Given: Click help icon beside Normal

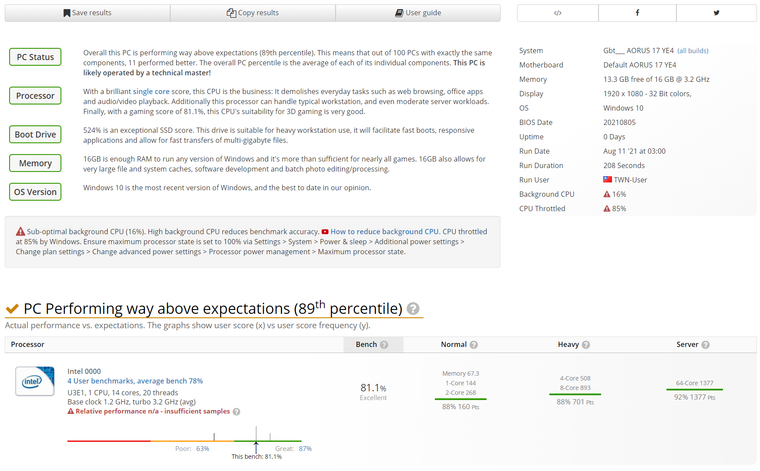Looking at the screenshot, I should [474, 345].
